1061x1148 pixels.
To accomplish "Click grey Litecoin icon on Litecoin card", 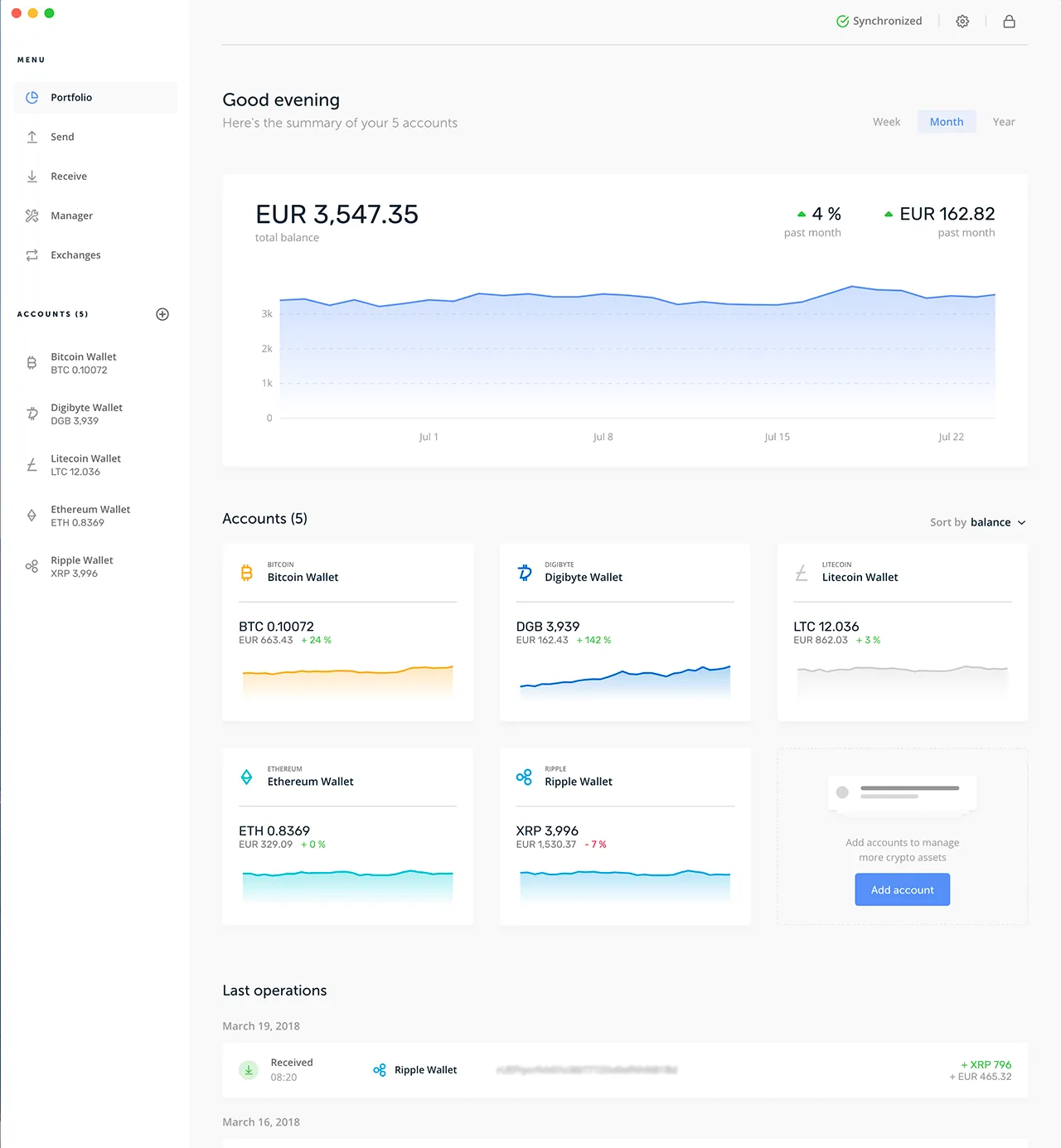I will click(802, 572).
